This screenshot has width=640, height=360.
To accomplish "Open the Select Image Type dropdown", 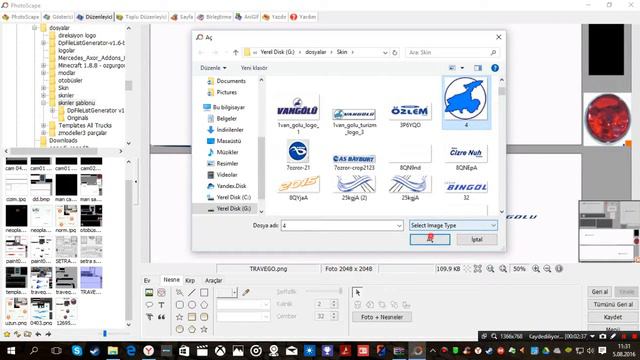I will [x=453, y=225].
